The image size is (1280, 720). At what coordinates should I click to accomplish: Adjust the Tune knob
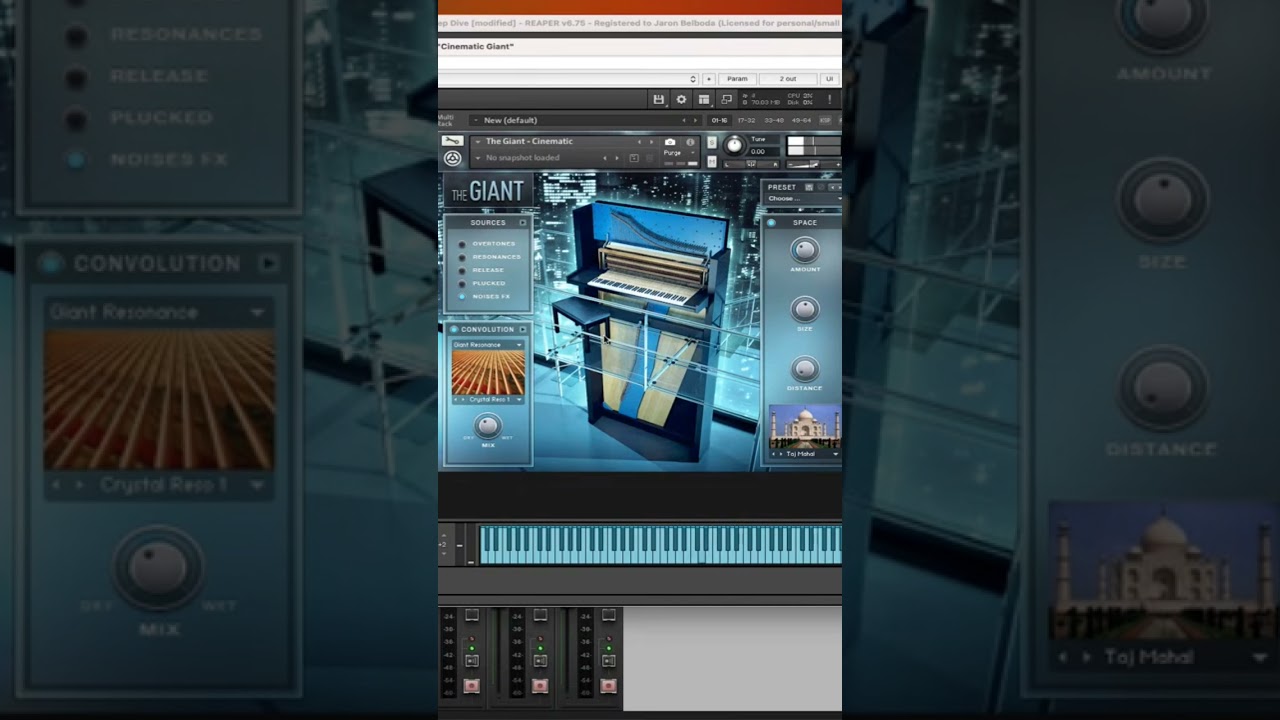coord(734,145)
